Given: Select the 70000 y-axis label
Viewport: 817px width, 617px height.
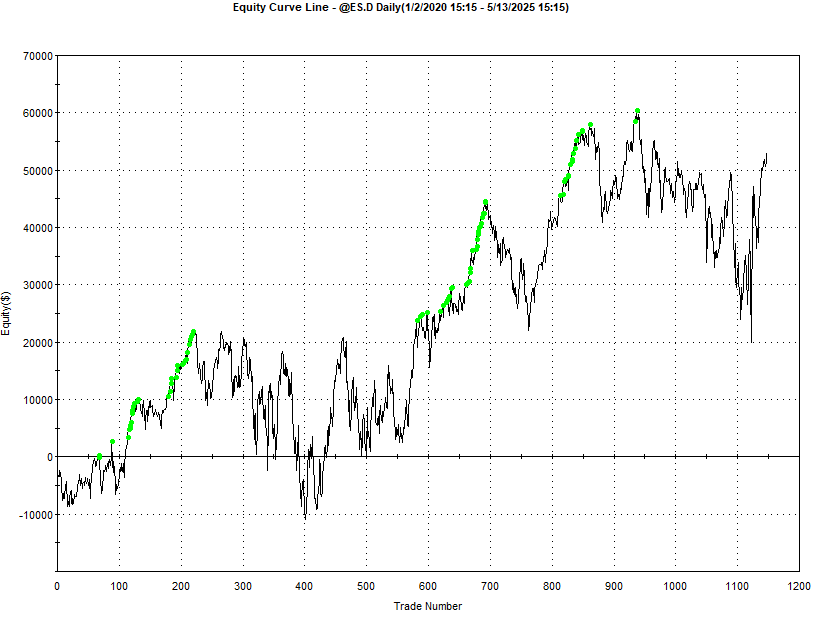Looking at the screenshot, I should pyautogui.click(x=38, y=56).
